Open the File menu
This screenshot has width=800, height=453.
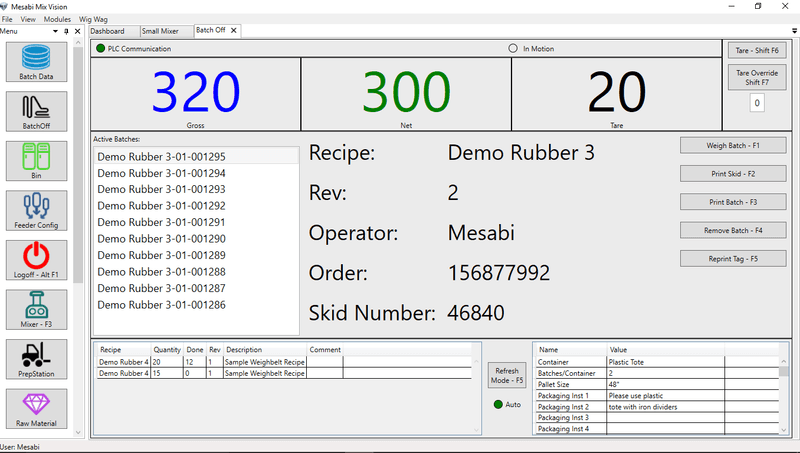click(7, 19)
